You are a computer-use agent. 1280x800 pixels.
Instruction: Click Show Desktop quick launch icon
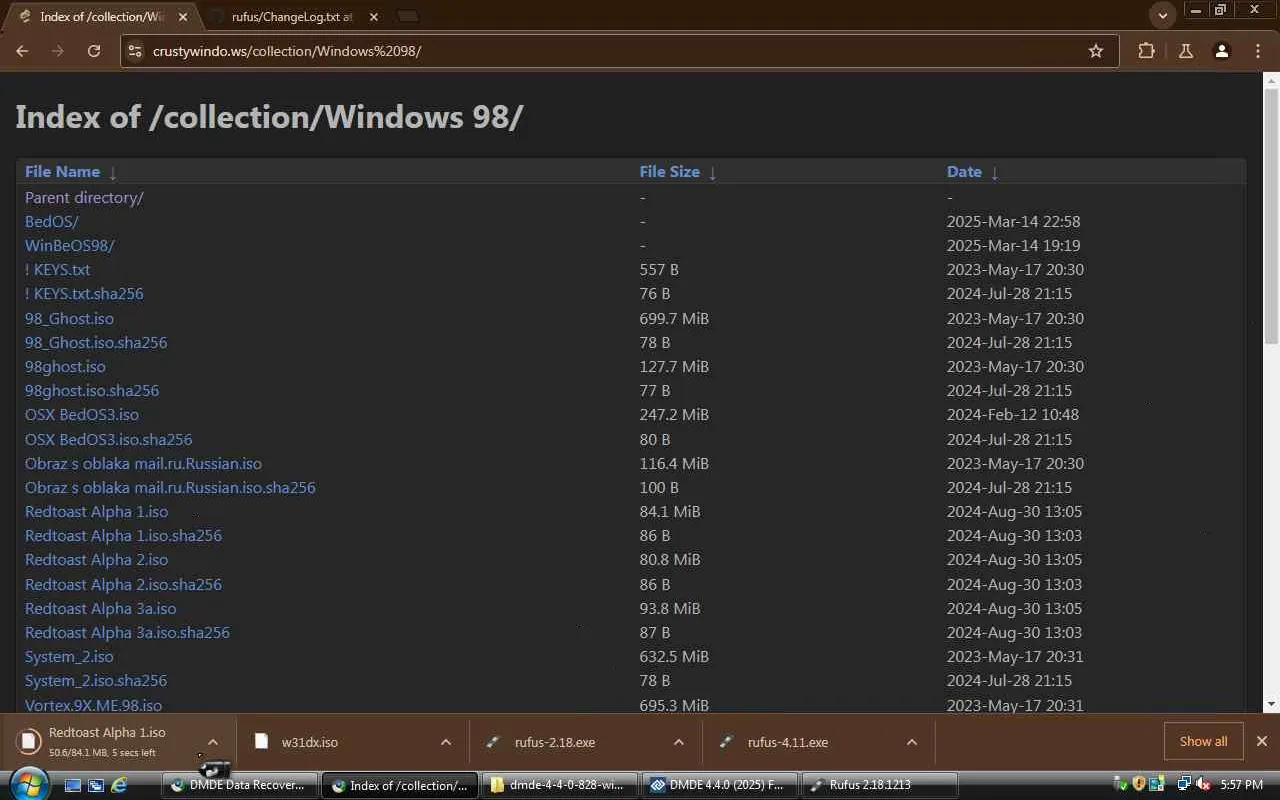(72, 785)
